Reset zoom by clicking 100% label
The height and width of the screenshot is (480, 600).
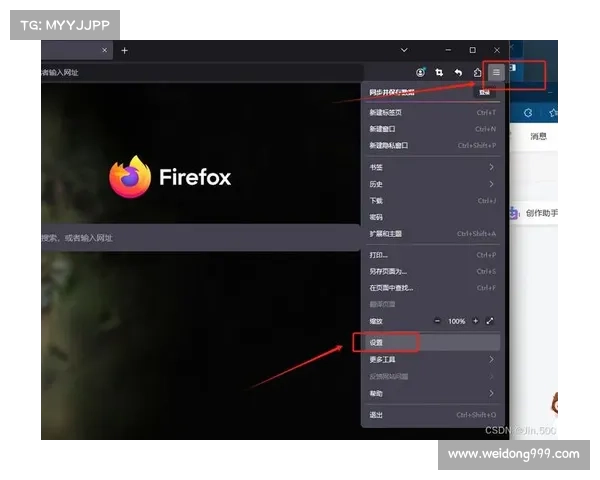(456, 321)
